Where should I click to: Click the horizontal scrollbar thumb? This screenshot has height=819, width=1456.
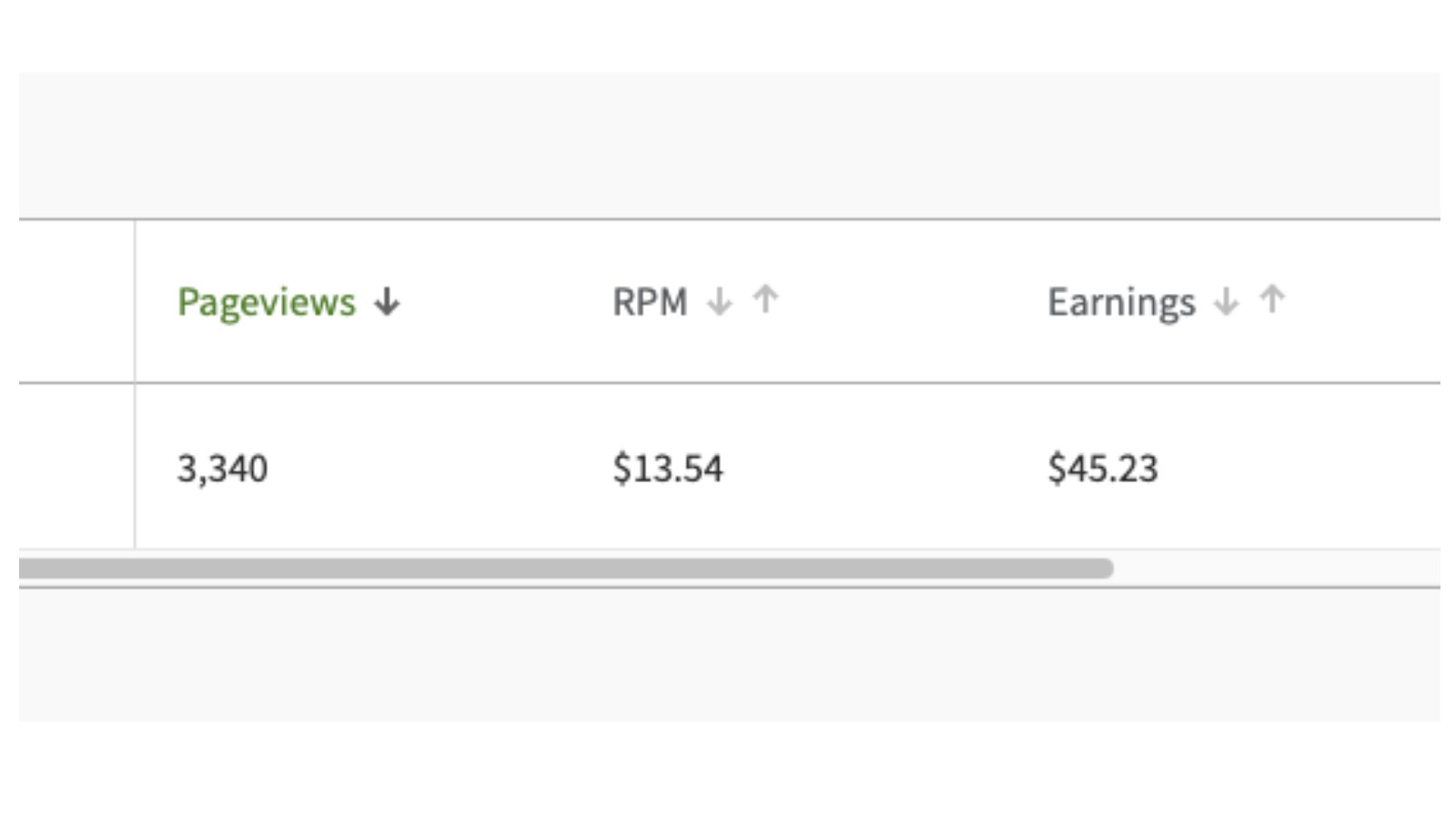tap(564, 569)
